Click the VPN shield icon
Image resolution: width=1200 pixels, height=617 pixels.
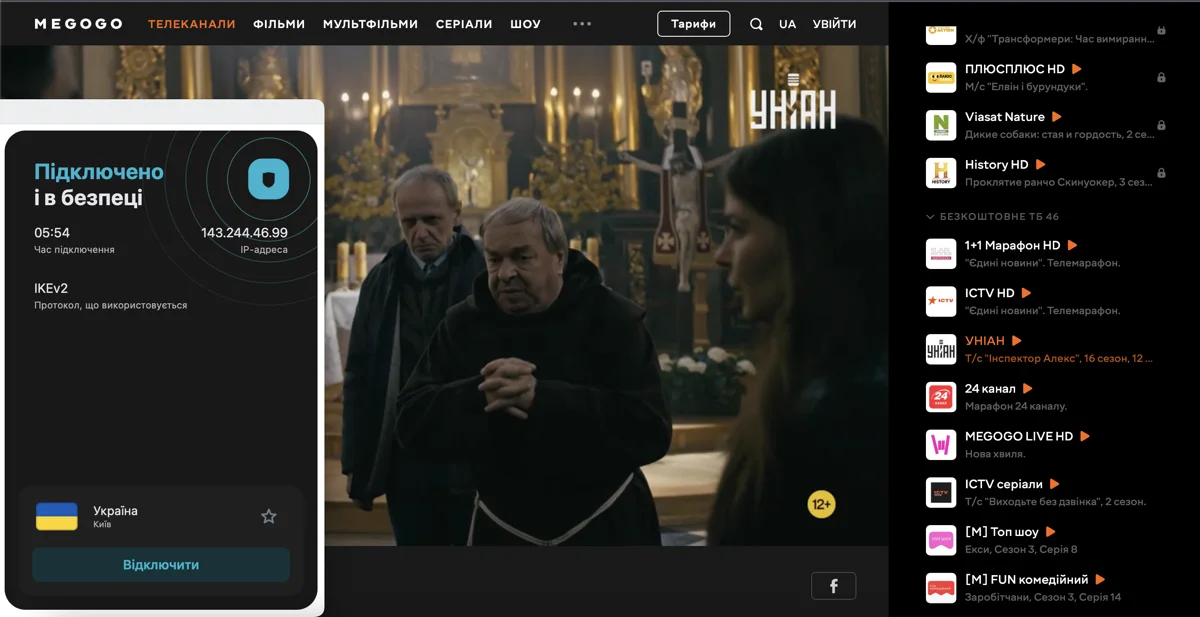(268, 179)
